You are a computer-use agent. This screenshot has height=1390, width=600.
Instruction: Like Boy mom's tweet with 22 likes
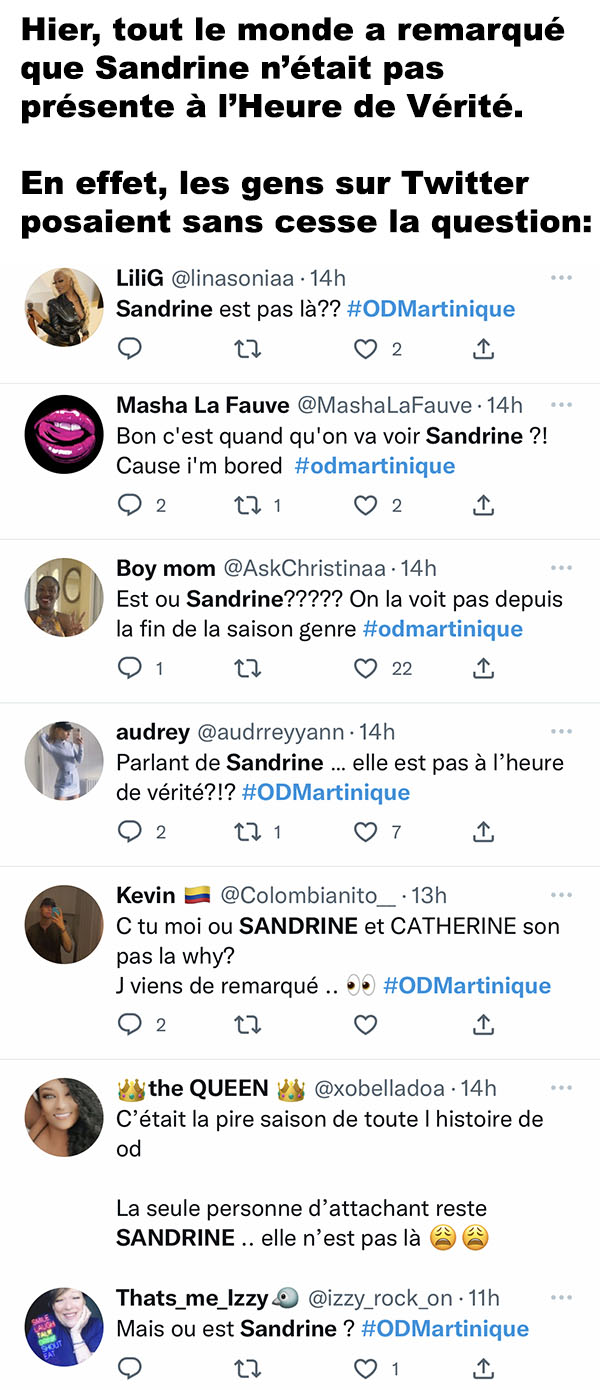pos(367,668)
